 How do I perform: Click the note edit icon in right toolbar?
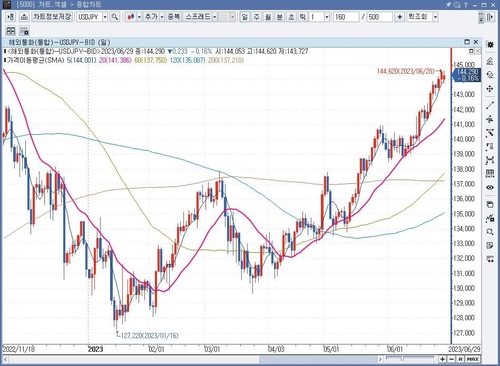(x=490, y=246)
